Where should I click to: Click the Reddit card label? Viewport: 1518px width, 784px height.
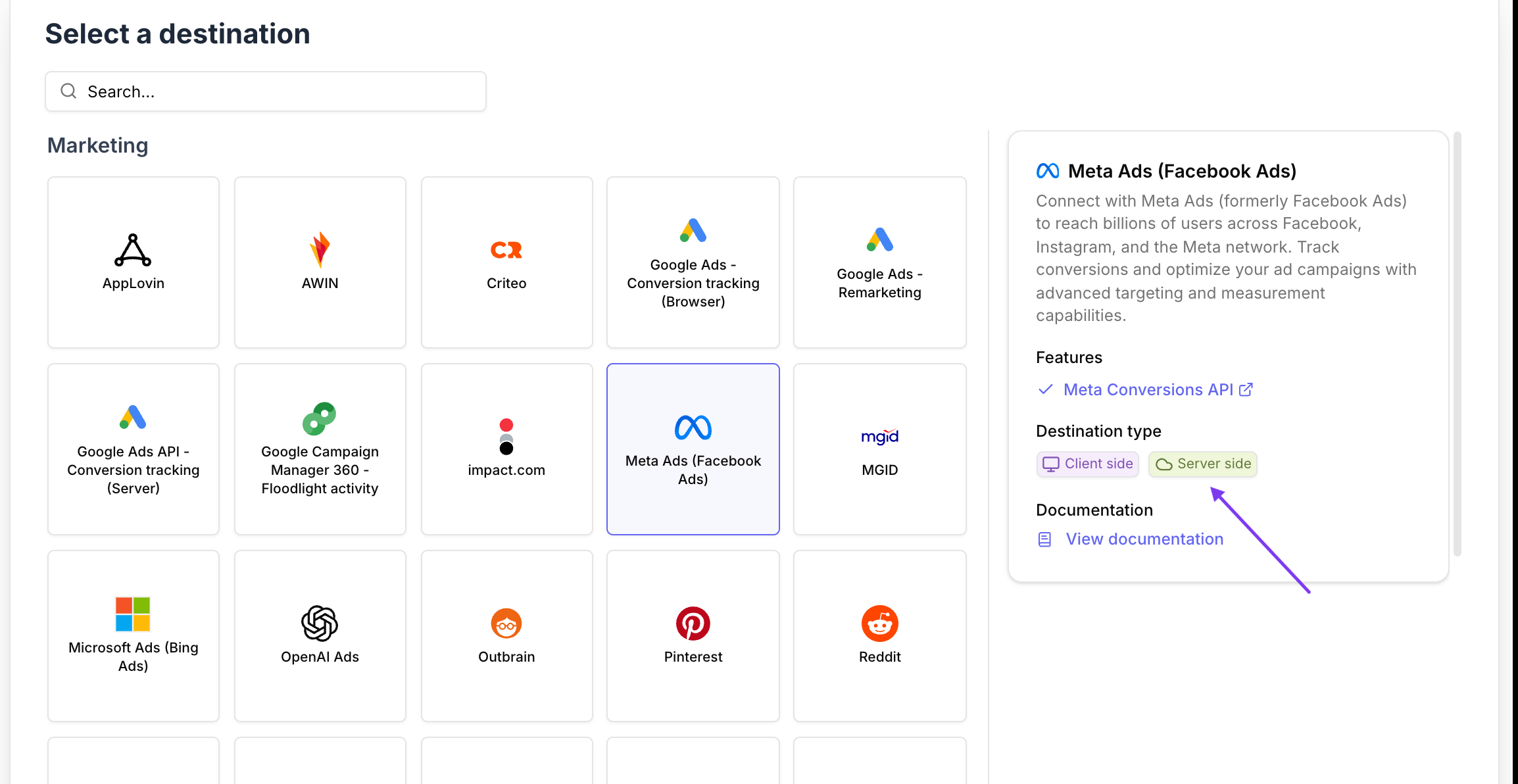tap(880, 656)
